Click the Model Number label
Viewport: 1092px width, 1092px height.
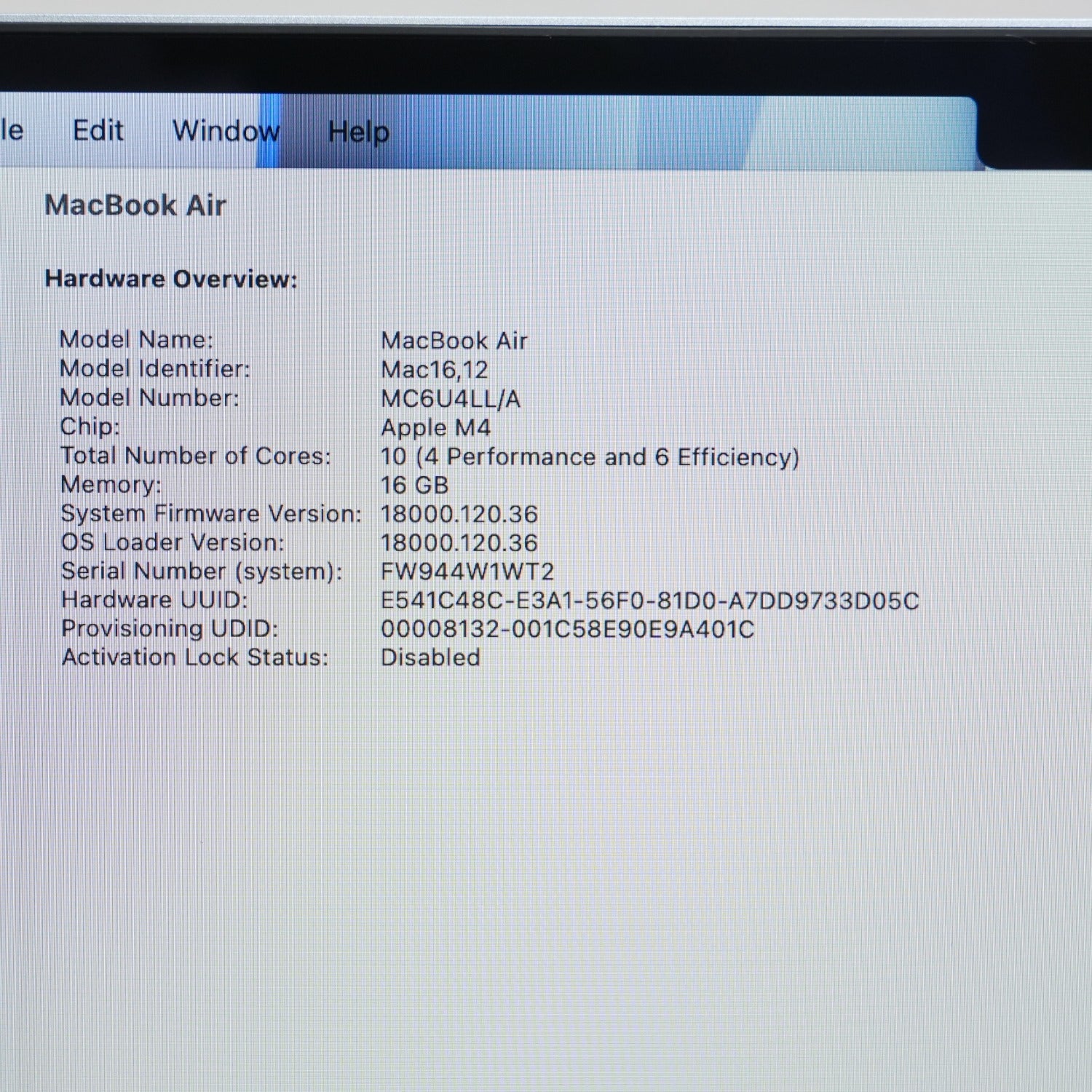[149, 397]
